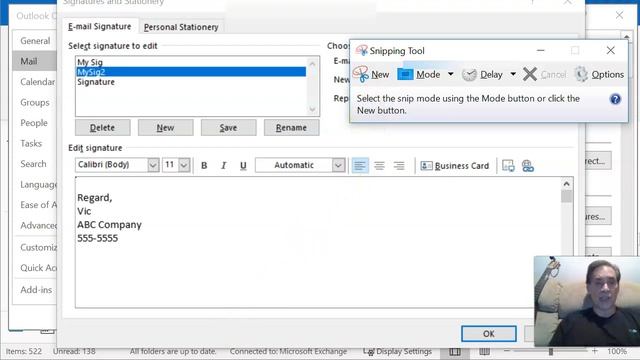Image resolution: width=640 pixels, height=360 pixels.
Task: Click the New signature button
Action: [x=165, y=128]
